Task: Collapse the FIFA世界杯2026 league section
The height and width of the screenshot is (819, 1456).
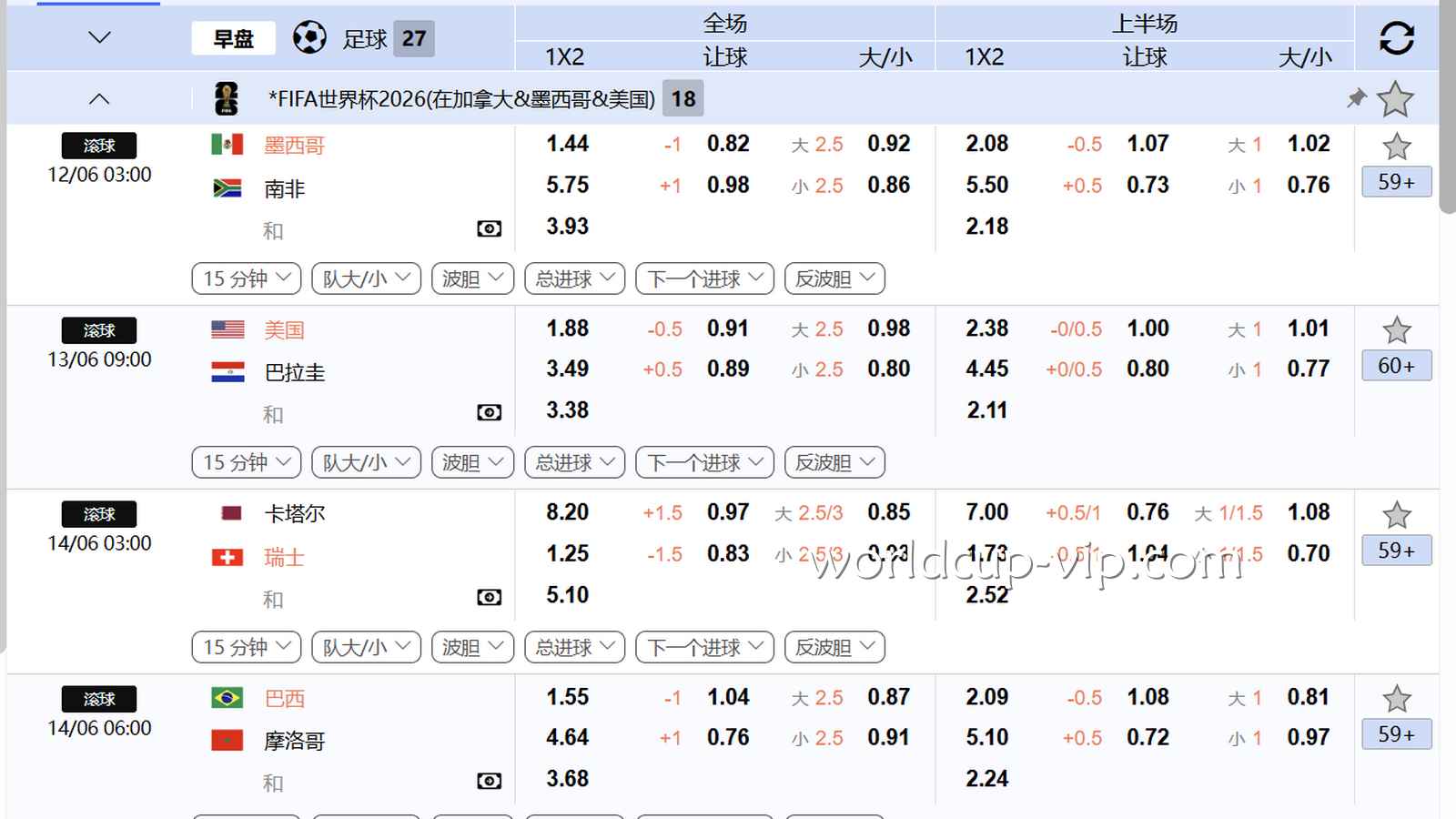Action: tap(99, 98)
